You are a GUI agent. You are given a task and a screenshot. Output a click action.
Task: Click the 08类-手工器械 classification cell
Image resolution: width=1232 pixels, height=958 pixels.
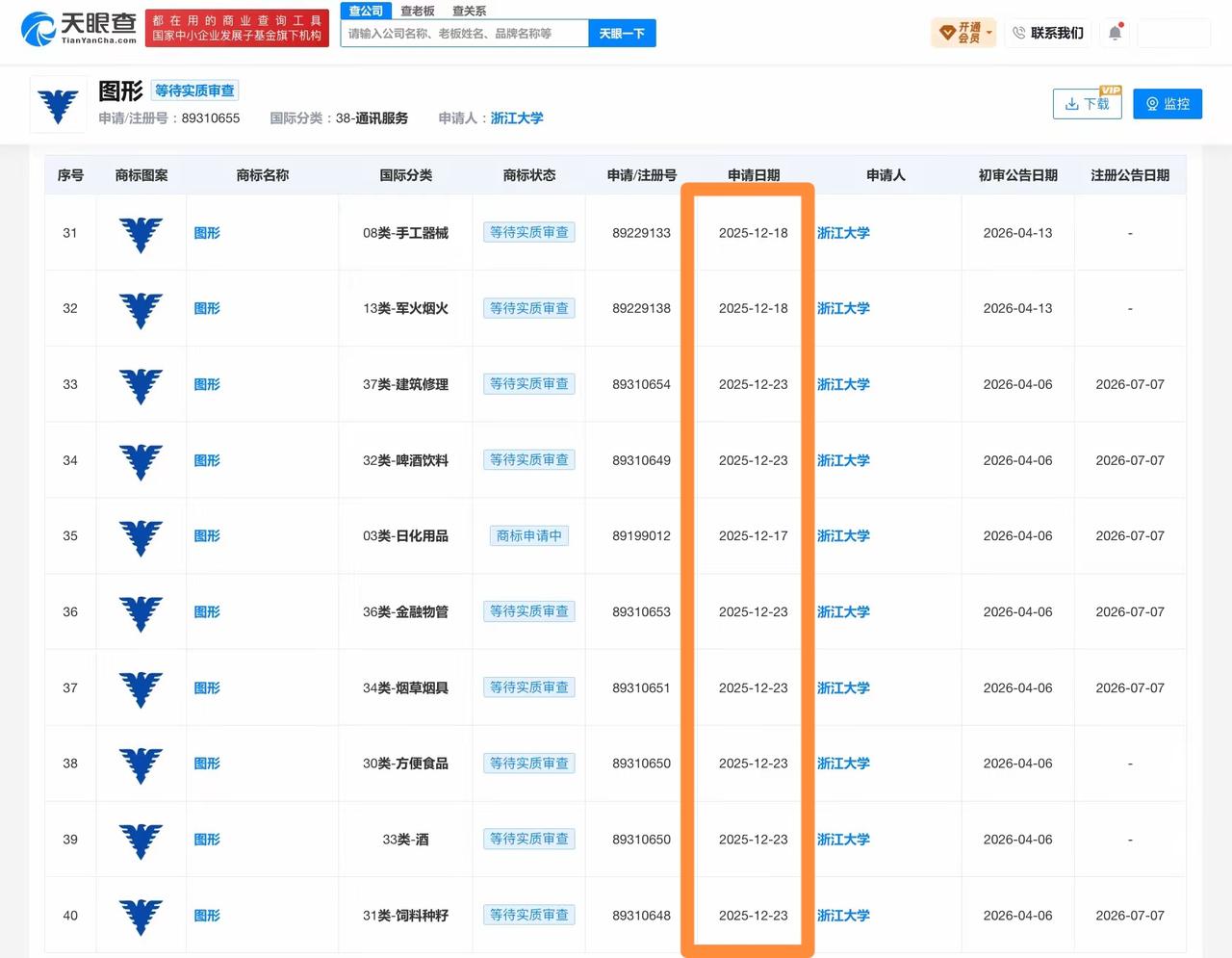pos(405,233)
